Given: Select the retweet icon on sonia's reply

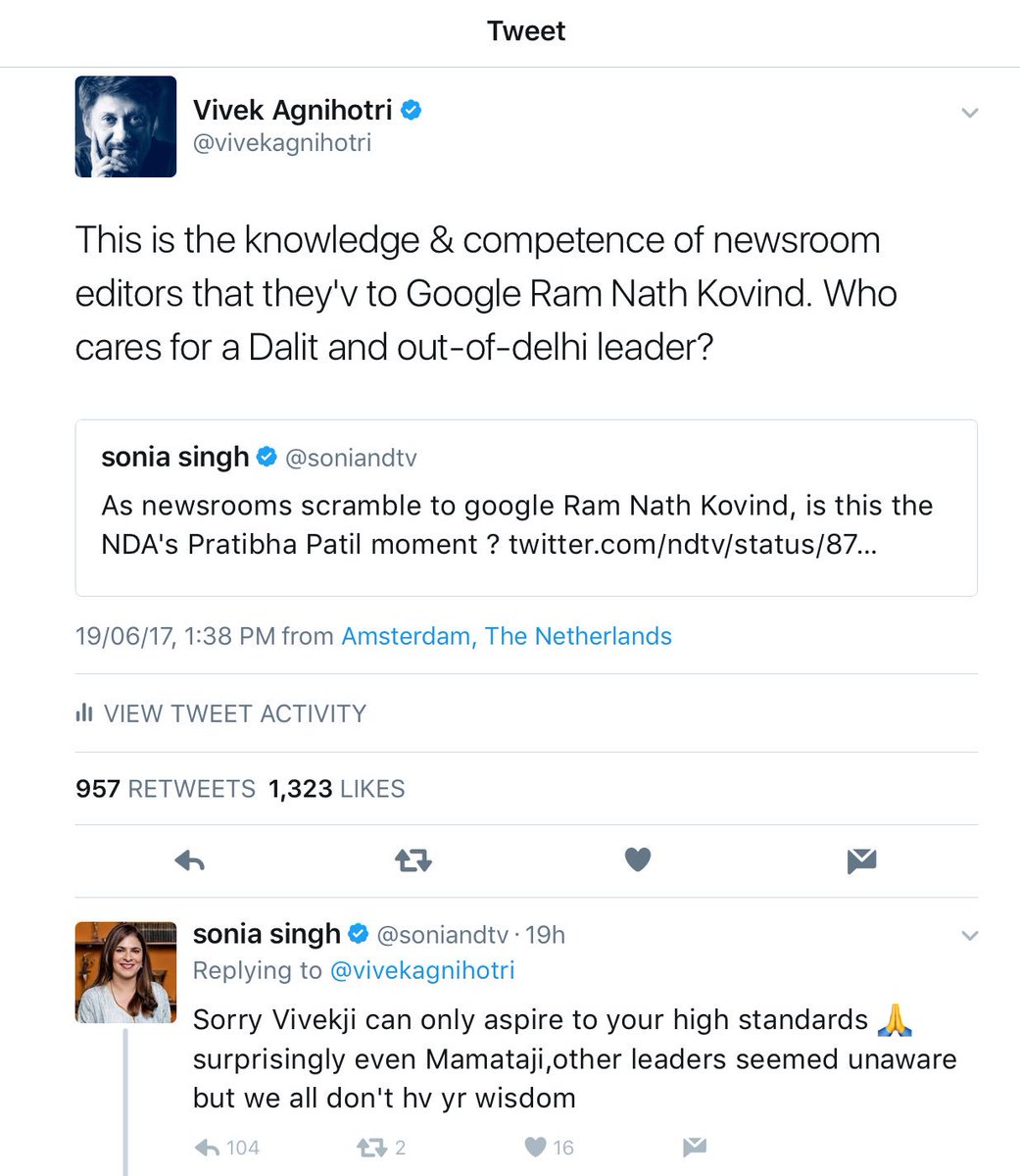Looking at the screenshot, I should 370,1147.
